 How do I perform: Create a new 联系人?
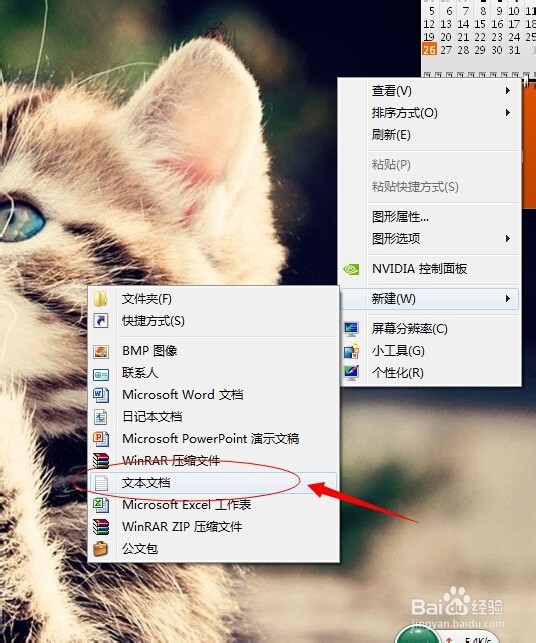[x=213, y=373]
